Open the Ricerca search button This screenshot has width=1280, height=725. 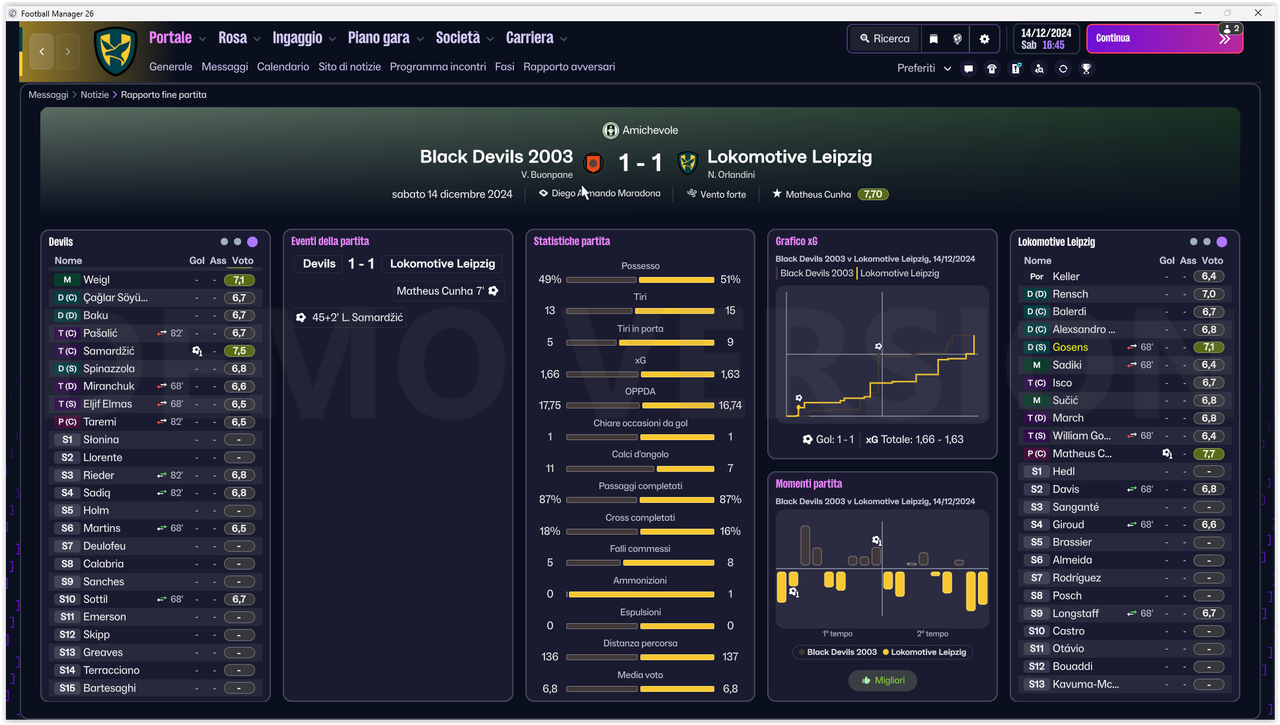[885, 39]
